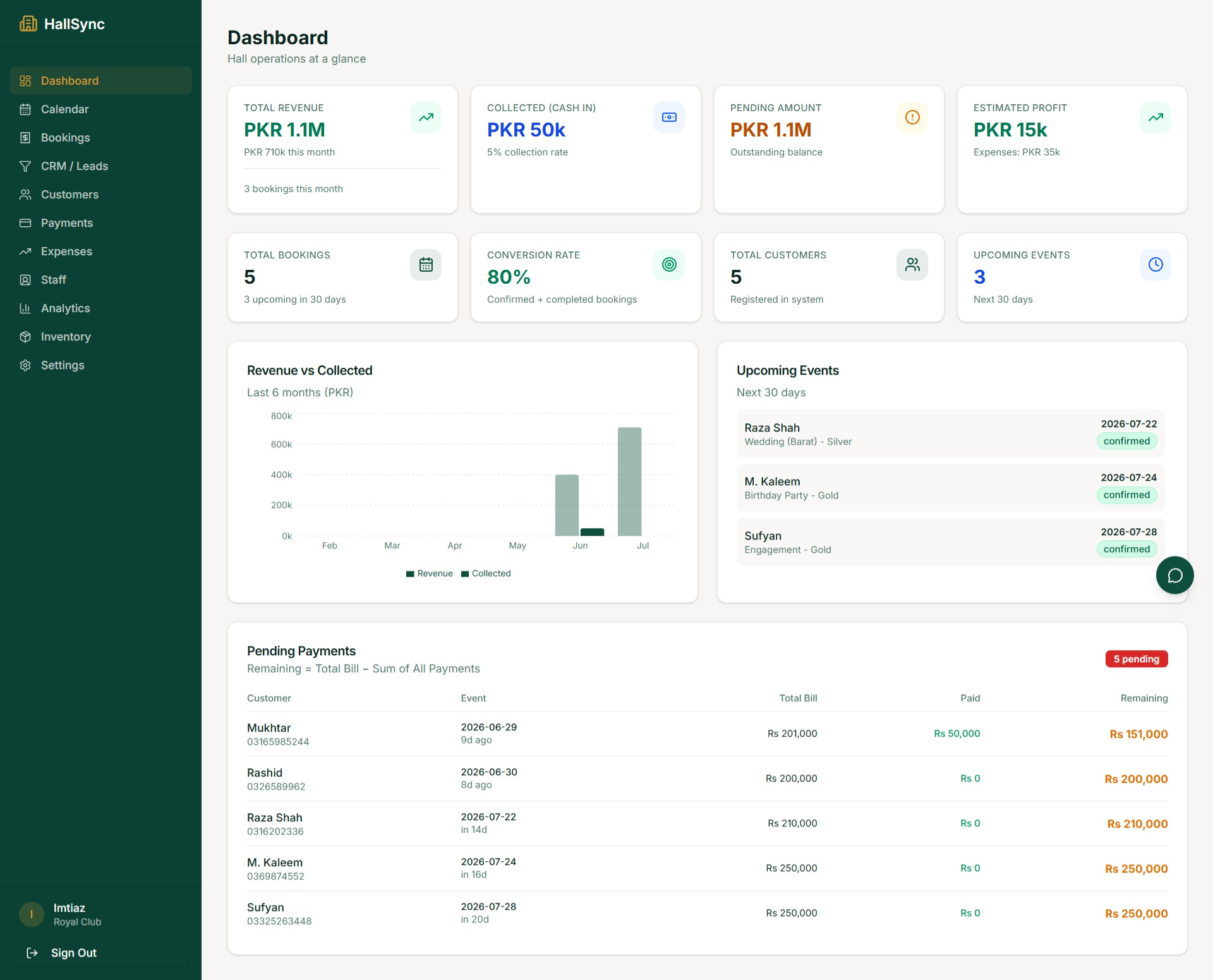Click the Customers people icon in sidebar
Image resolution: width=1213 pixels, height=980 pixels.
[25, 195]
